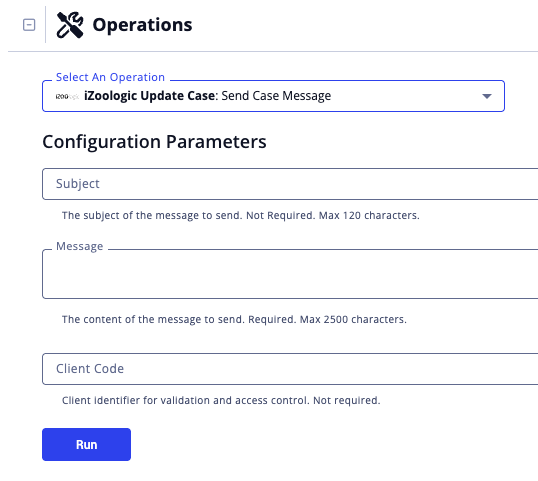538x481 pixels.
Task: Click the subject hint 'Max 120 characters'
Action: [x=369, y=215]
